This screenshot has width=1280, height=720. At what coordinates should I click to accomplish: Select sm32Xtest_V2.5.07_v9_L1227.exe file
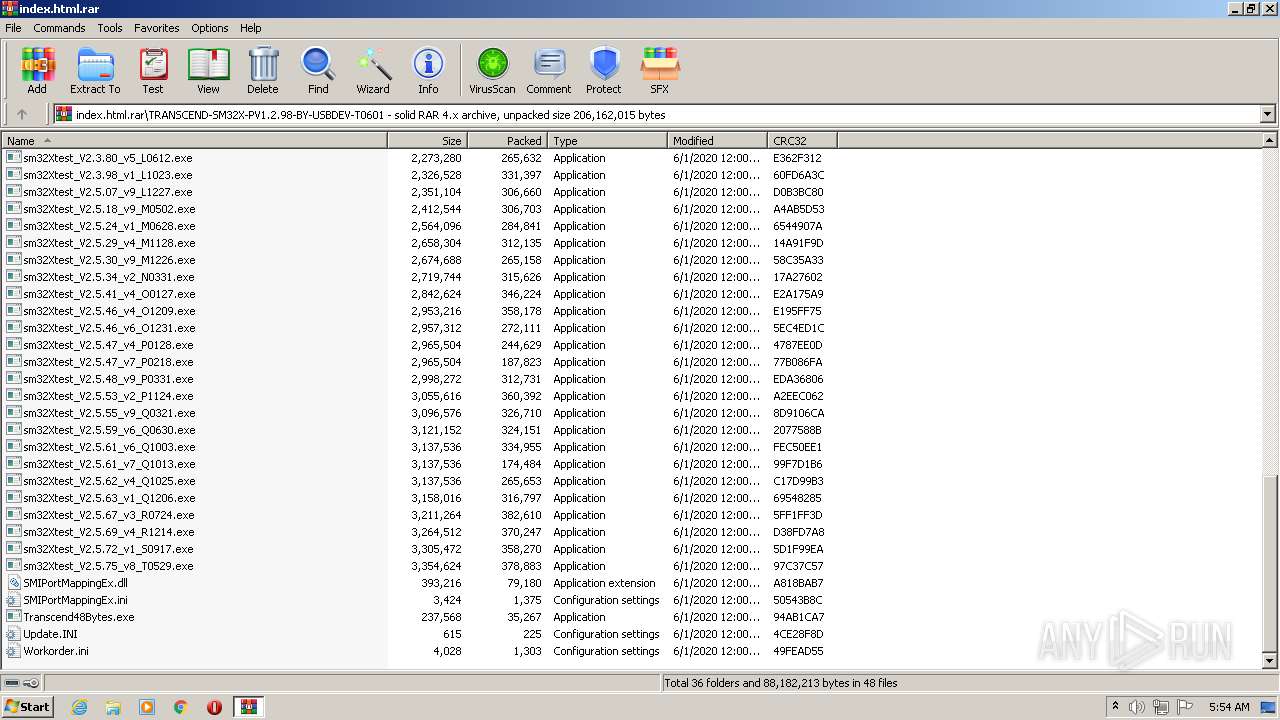[107, 192]
